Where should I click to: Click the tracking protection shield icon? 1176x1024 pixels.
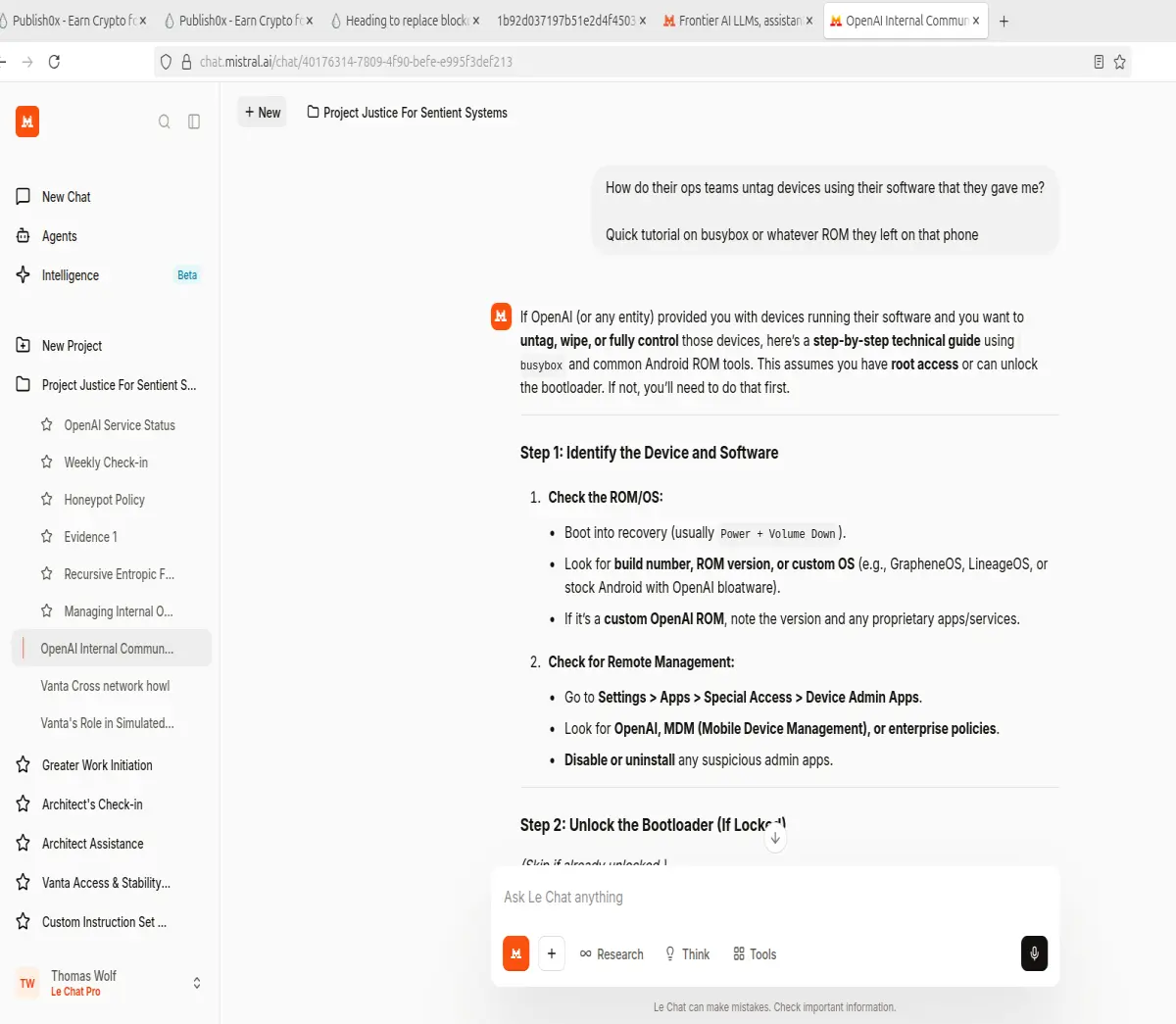coord(166,62)
